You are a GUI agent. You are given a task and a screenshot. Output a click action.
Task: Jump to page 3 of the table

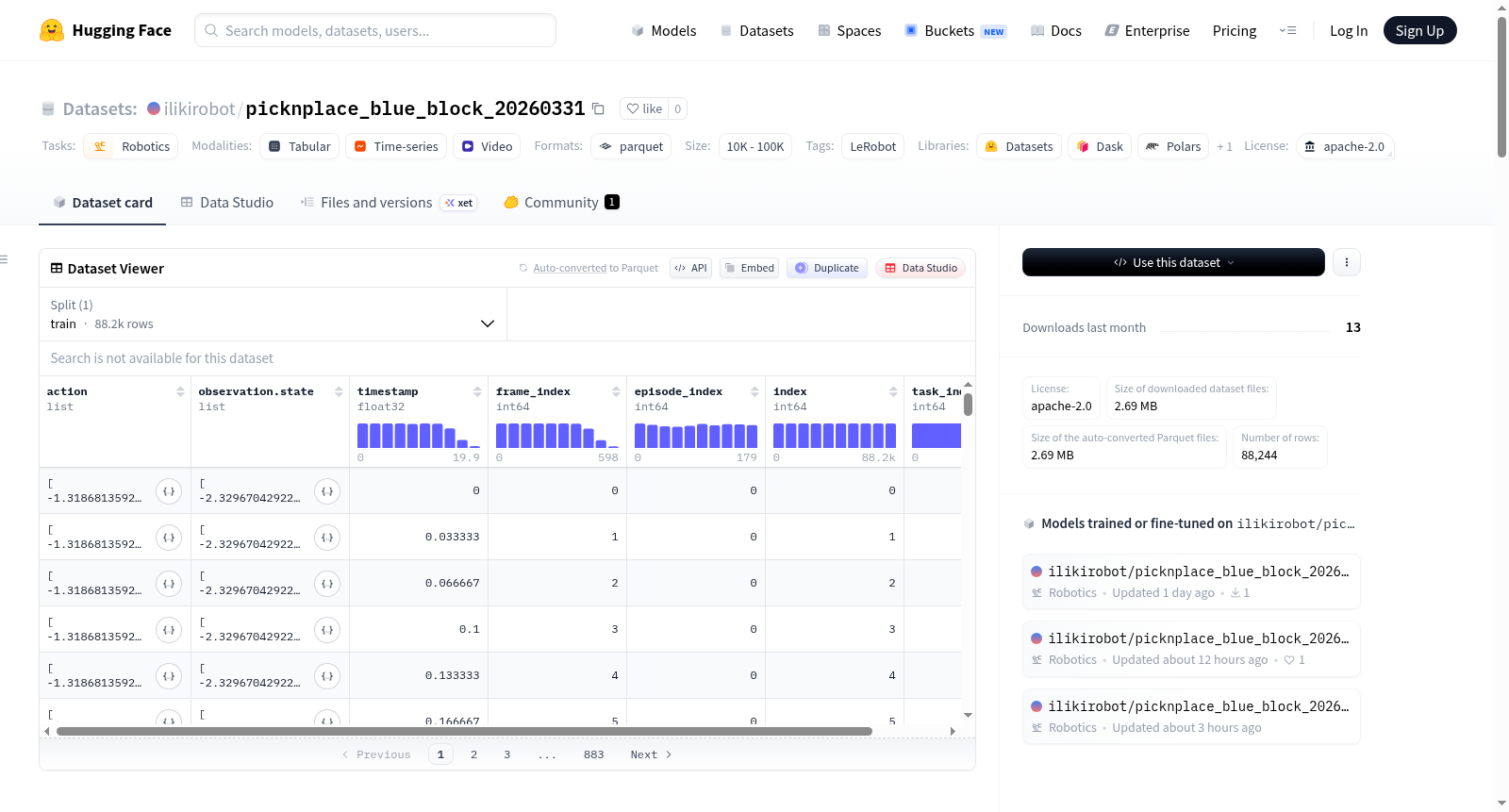506,754
